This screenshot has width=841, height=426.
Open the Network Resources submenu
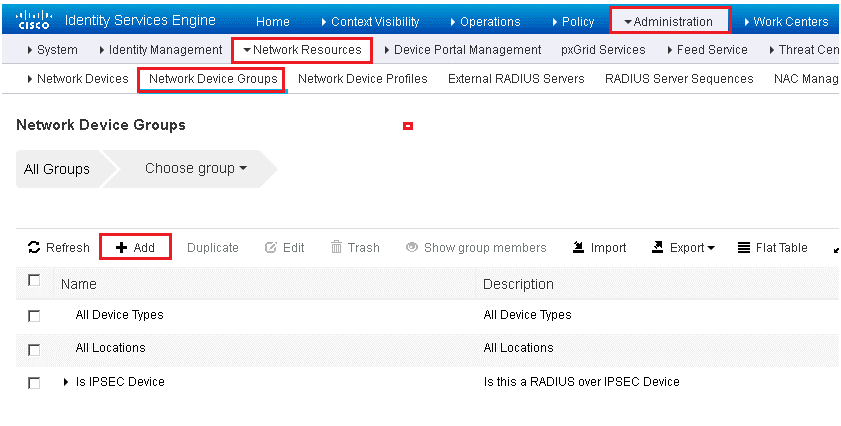302,50
